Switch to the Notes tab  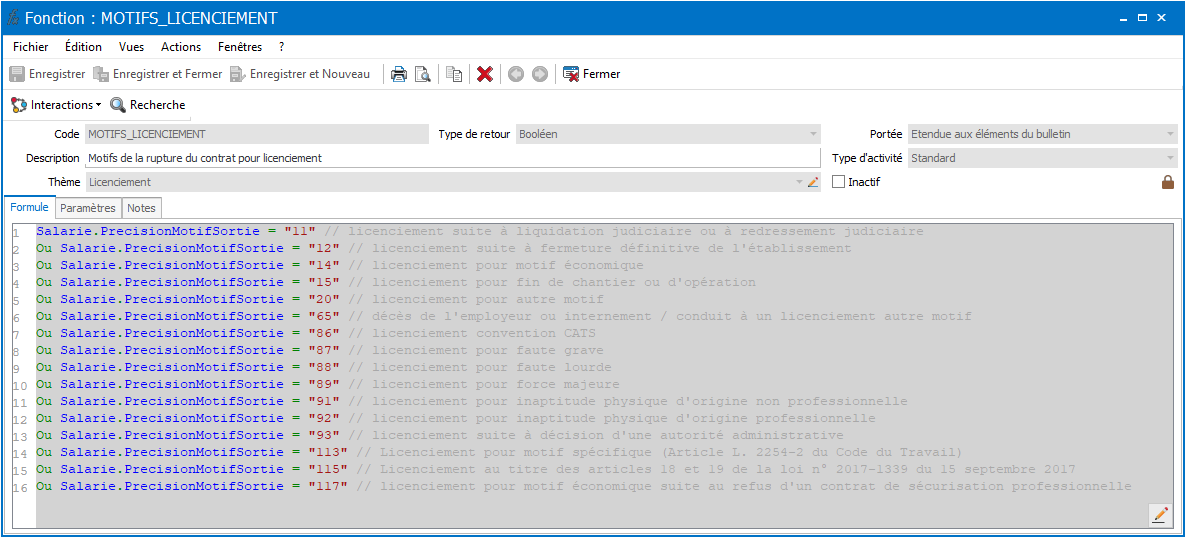coord(142,207)
